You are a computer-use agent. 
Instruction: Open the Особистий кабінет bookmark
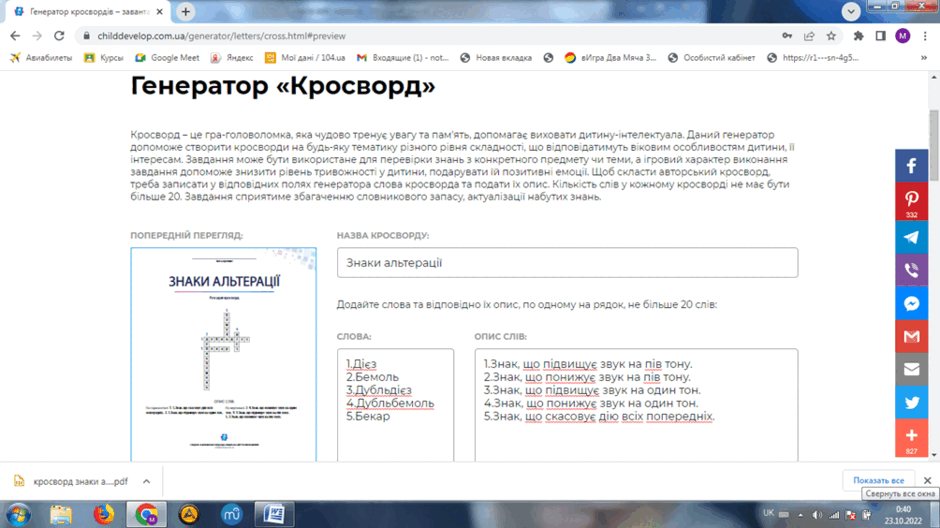point(712,58)
